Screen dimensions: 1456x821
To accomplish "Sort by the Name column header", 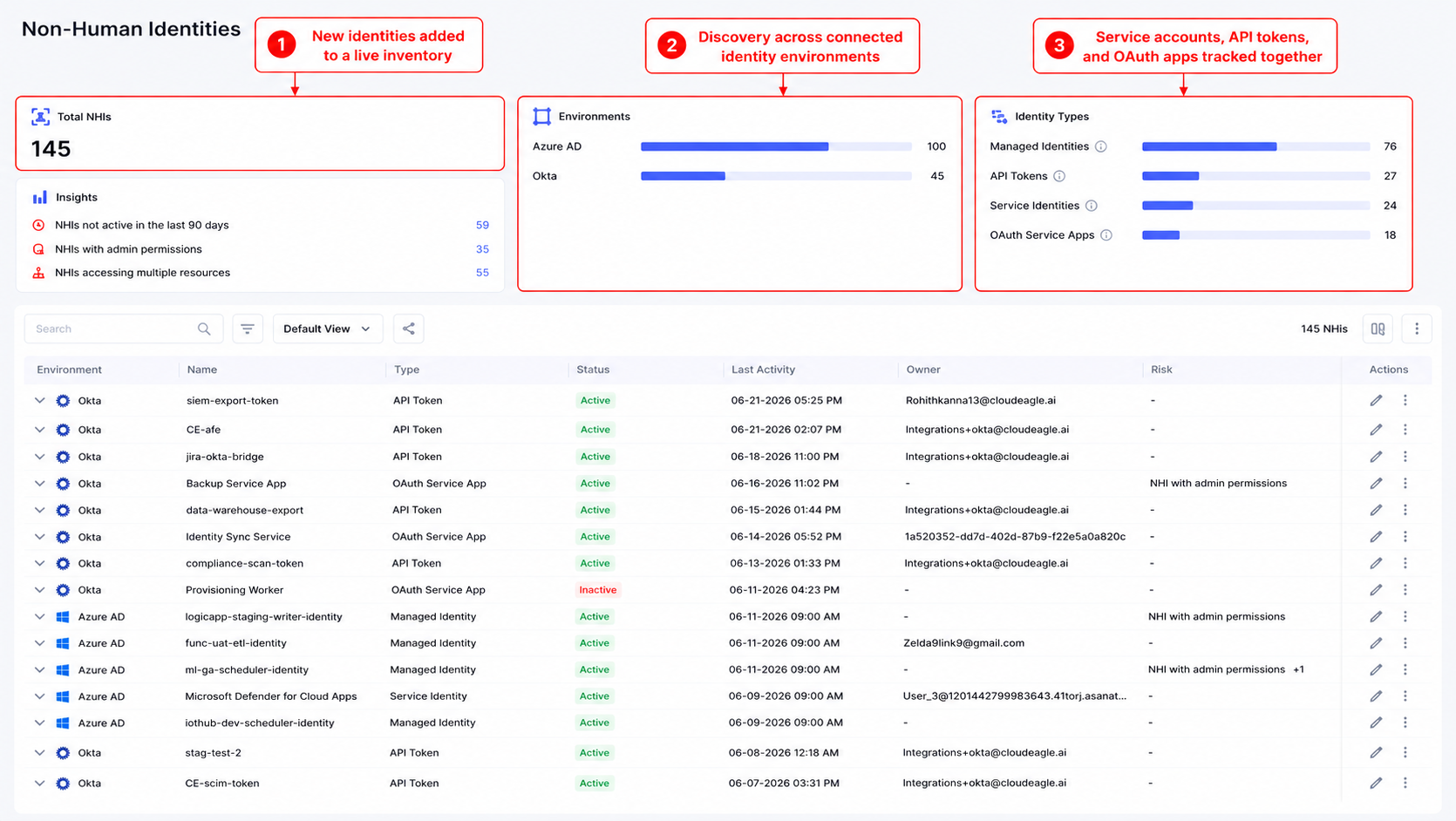I will [201, 370].
